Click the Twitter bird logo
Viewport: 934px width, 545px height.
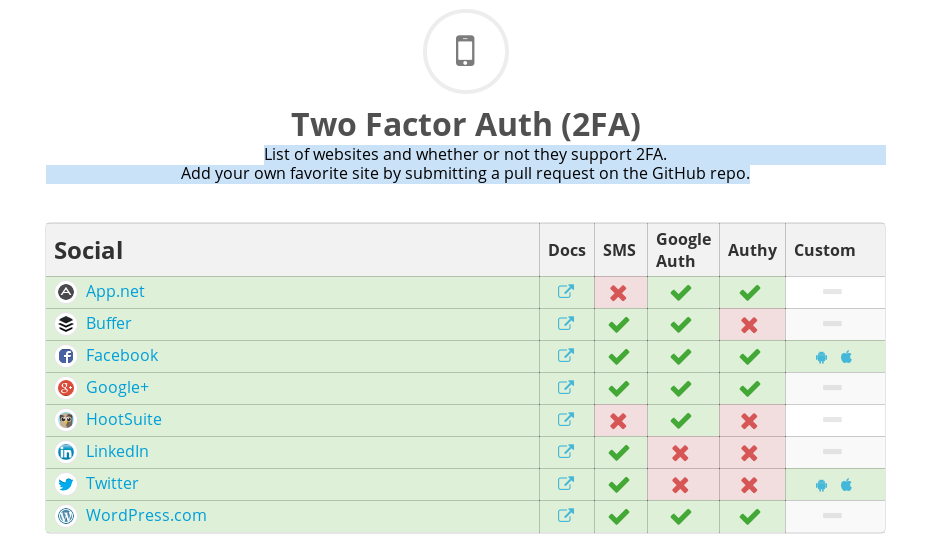[66, 484]
